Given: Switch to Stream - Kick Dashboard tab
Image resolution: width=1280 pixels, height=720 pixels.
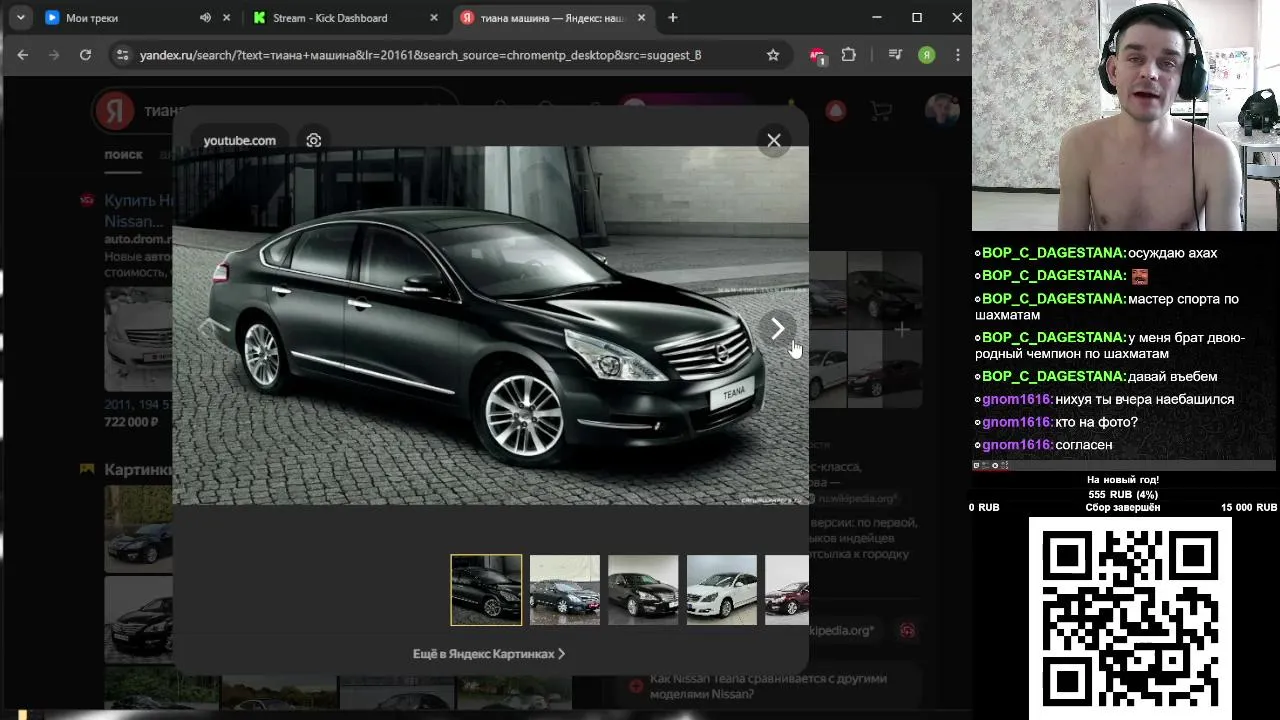Looking at the screenshot, I should [330, 18].
